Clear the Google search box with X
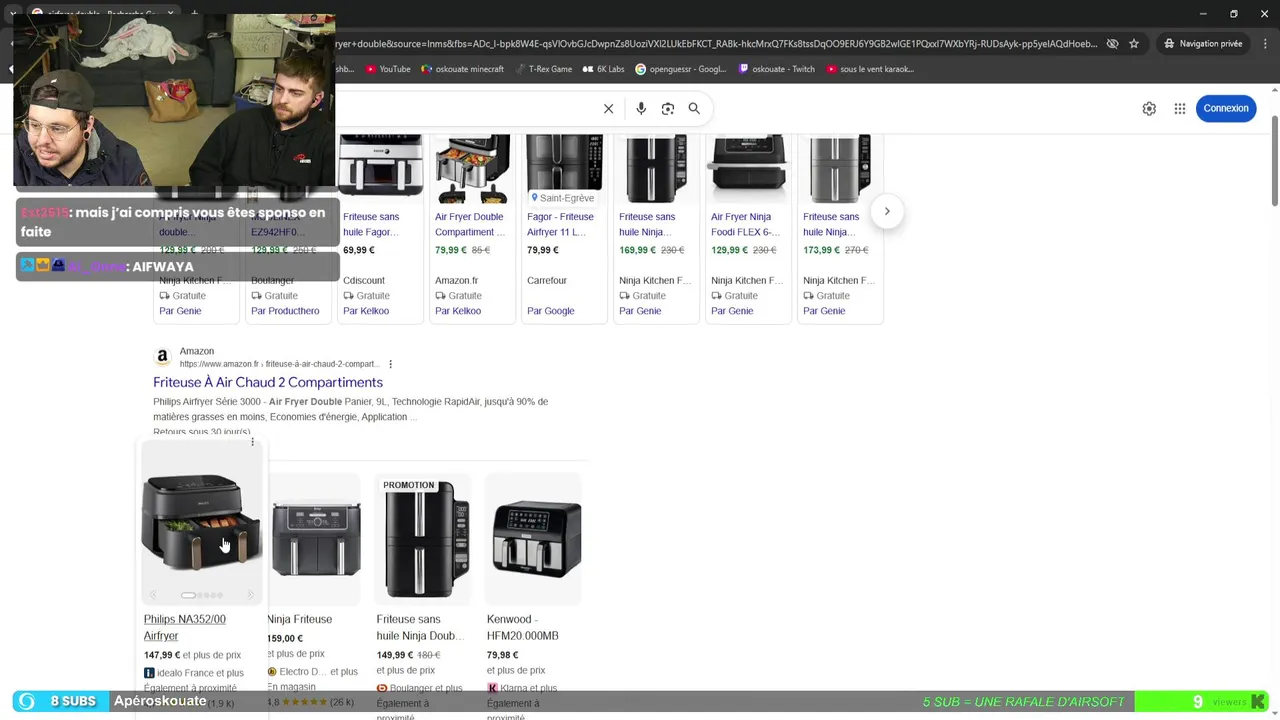Image resolution: width=1280 pixels, height=720 pixels. tap(608, 109)
